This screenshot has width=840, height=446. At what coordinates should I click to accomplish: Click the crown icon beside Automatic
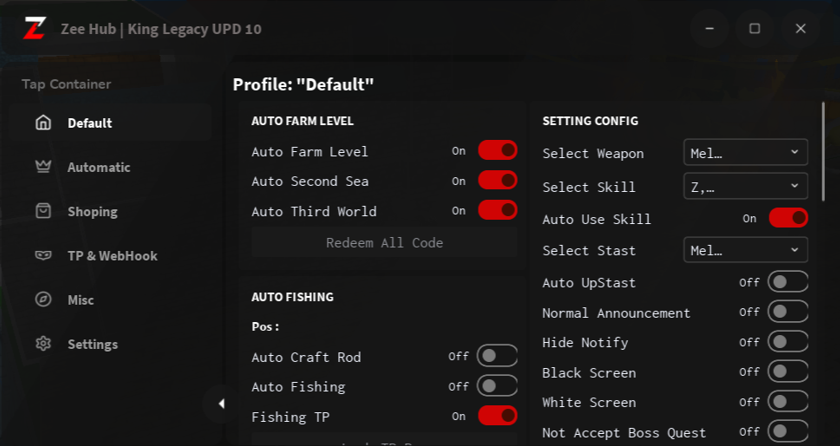pyautogui.click(x=43, y=167)
